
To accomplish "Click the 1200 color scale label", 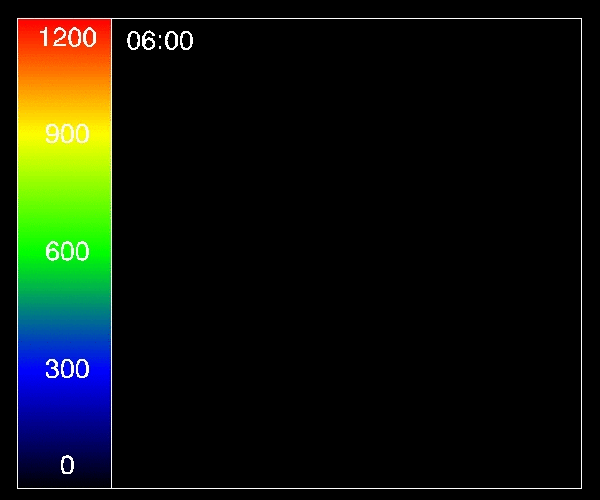I will click(x=68, y=37).
